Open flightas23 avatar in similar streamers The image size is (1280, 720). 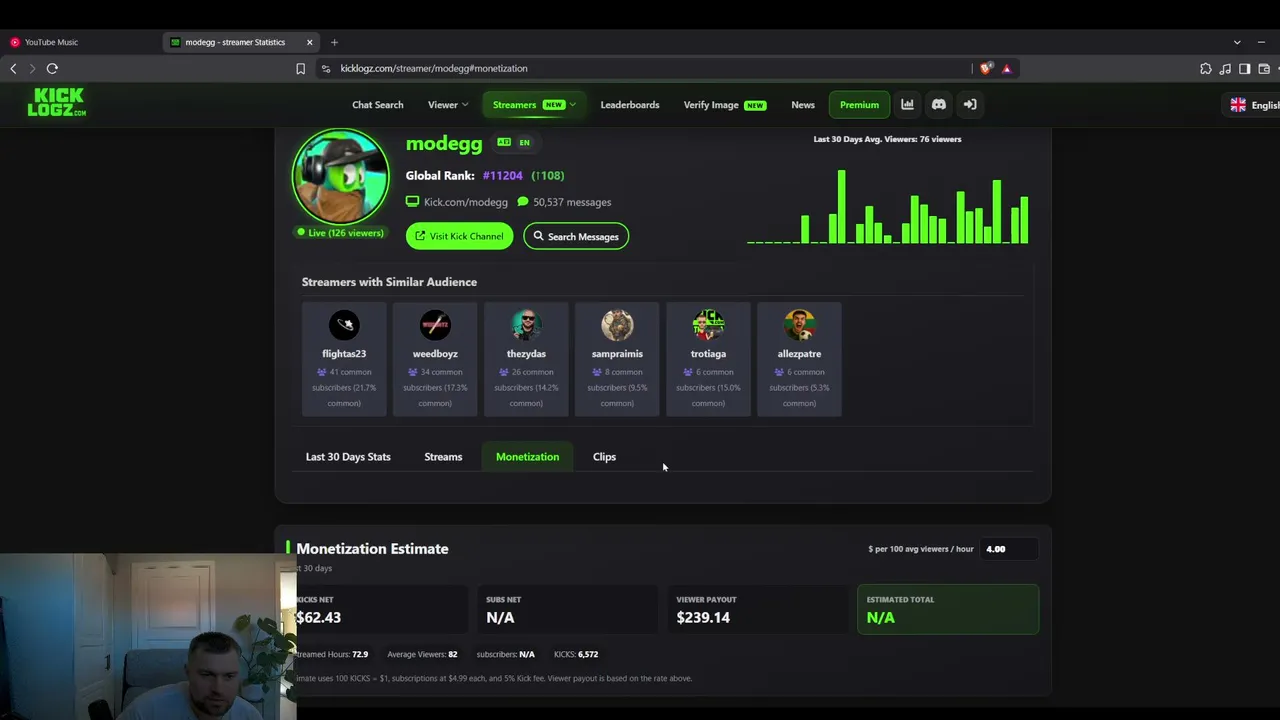[344, 324]
